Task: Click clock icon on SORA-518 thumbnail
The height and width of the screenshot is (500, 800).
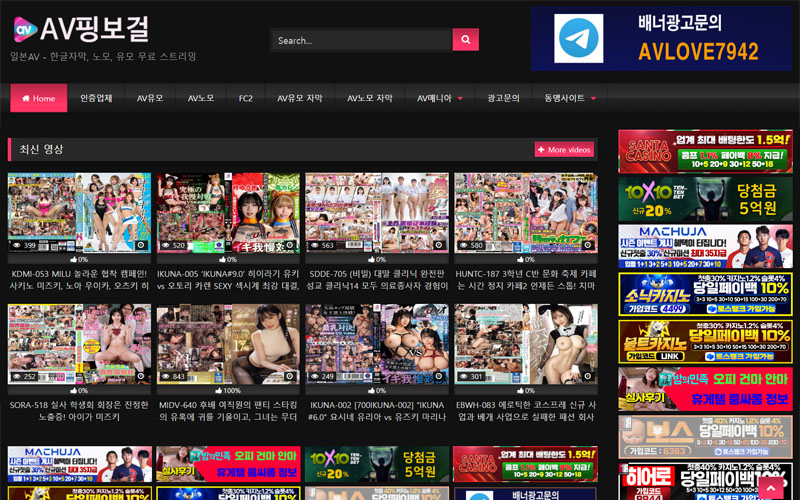Action: [141, 377]
